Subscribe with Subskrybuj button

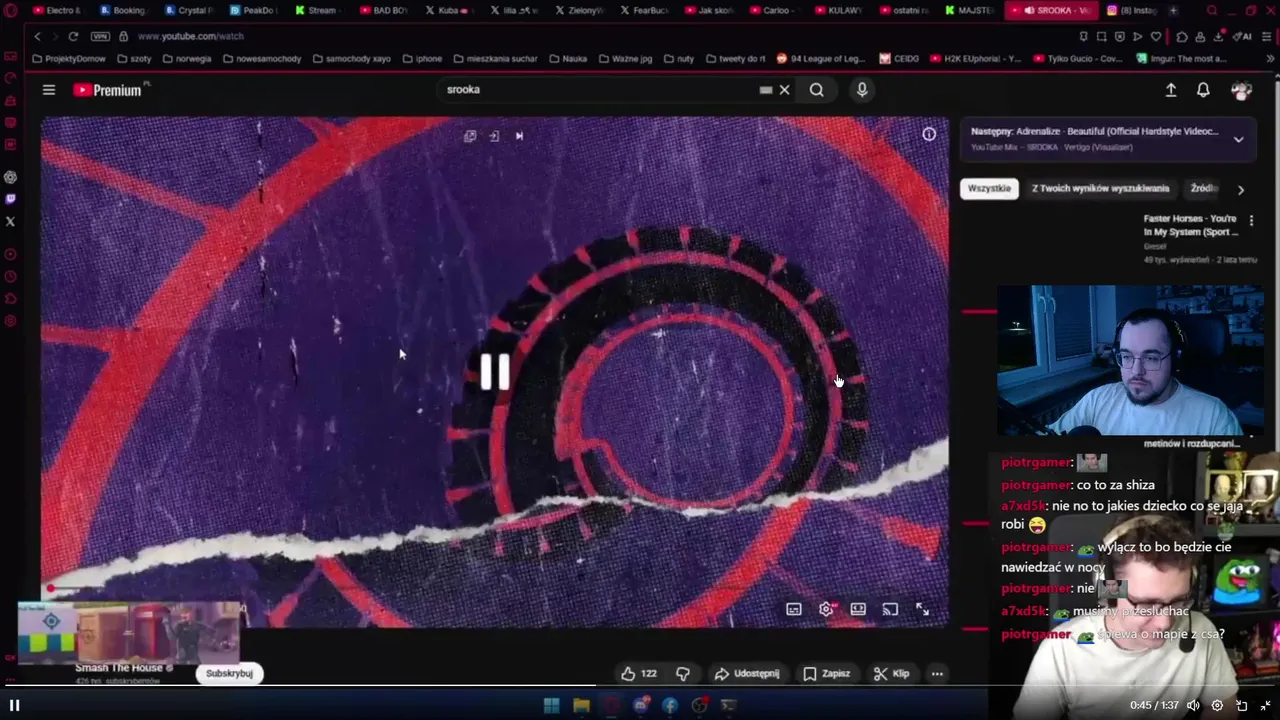point(229,674)
